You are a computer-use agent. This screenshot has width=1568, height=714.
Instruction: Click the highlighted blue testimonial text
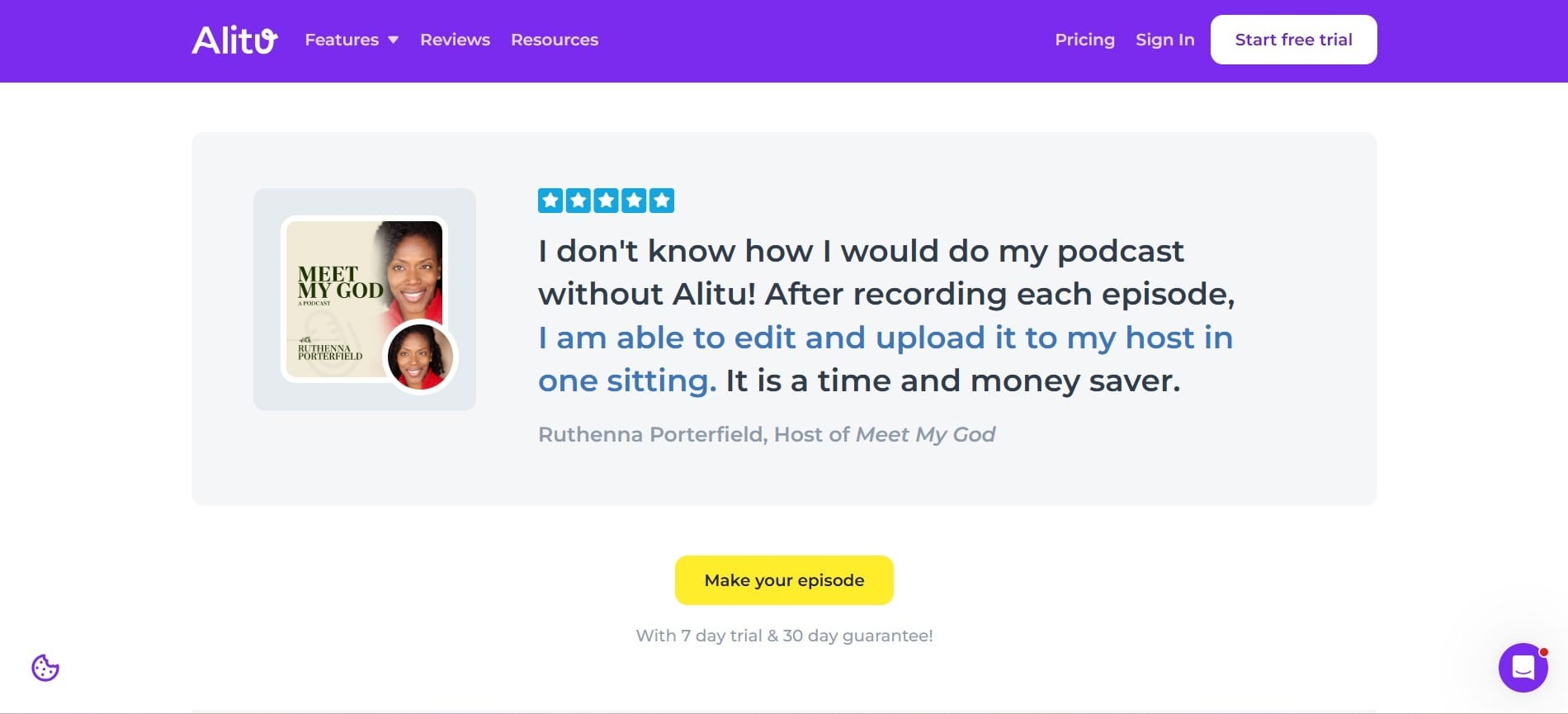tap(885, 359)
